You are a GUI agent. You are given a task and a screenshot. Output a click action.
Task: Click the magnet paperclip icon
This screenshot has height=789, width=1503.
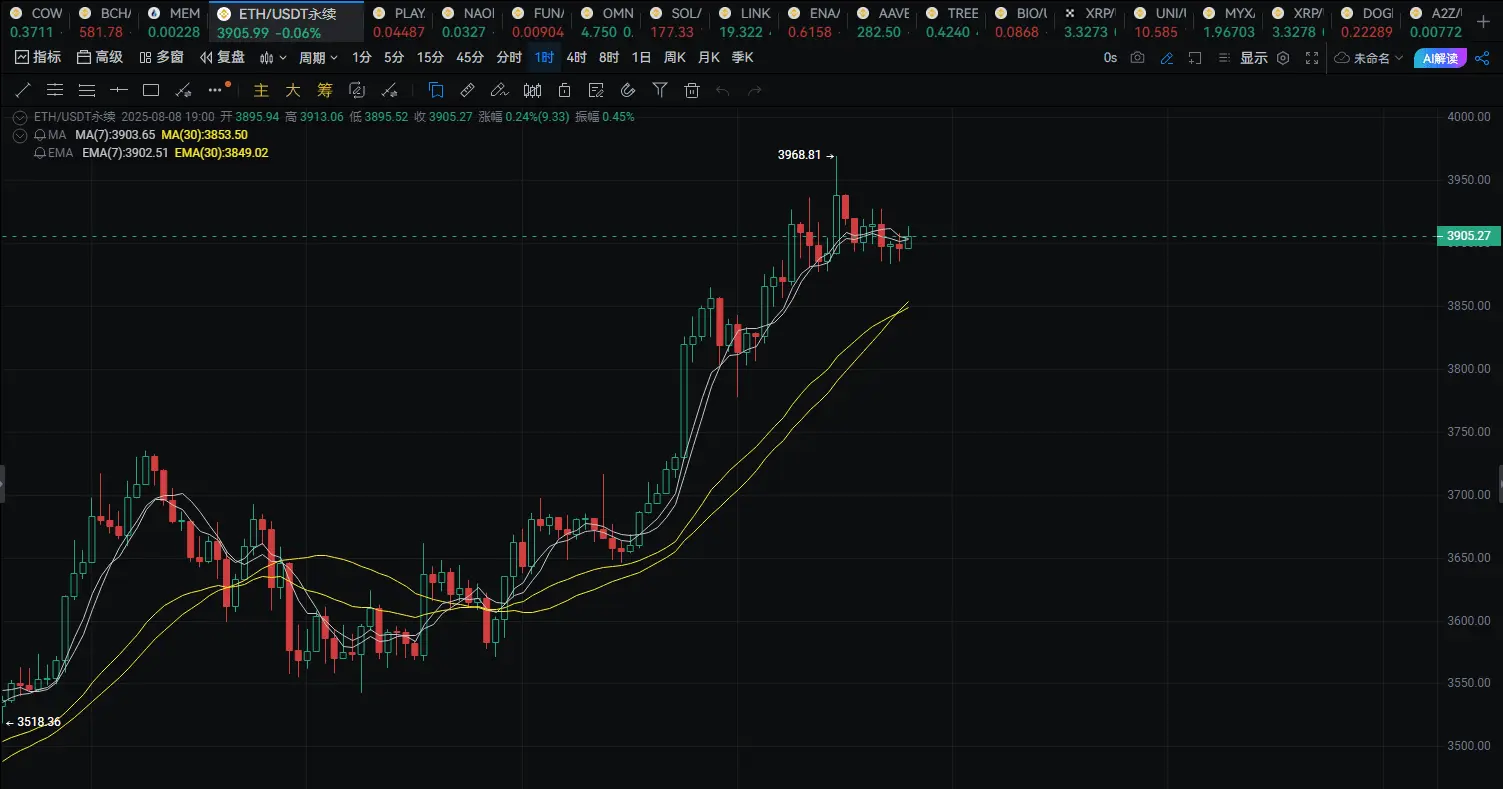(628, 91)
